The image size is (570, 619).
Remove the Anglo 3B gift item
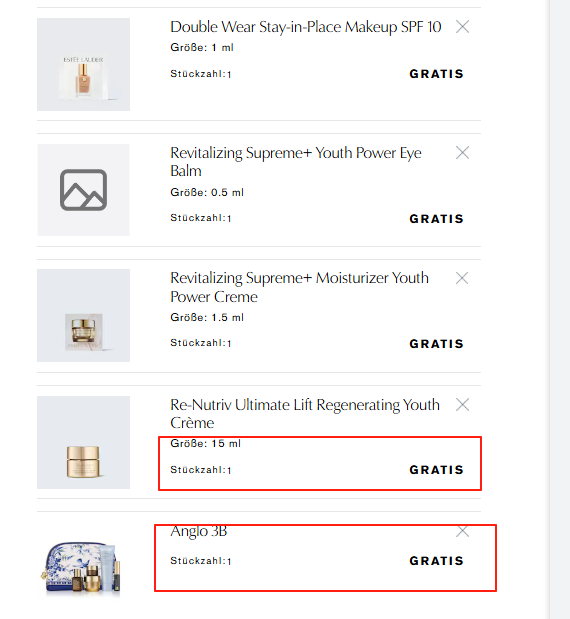click(x=462, y=531)
